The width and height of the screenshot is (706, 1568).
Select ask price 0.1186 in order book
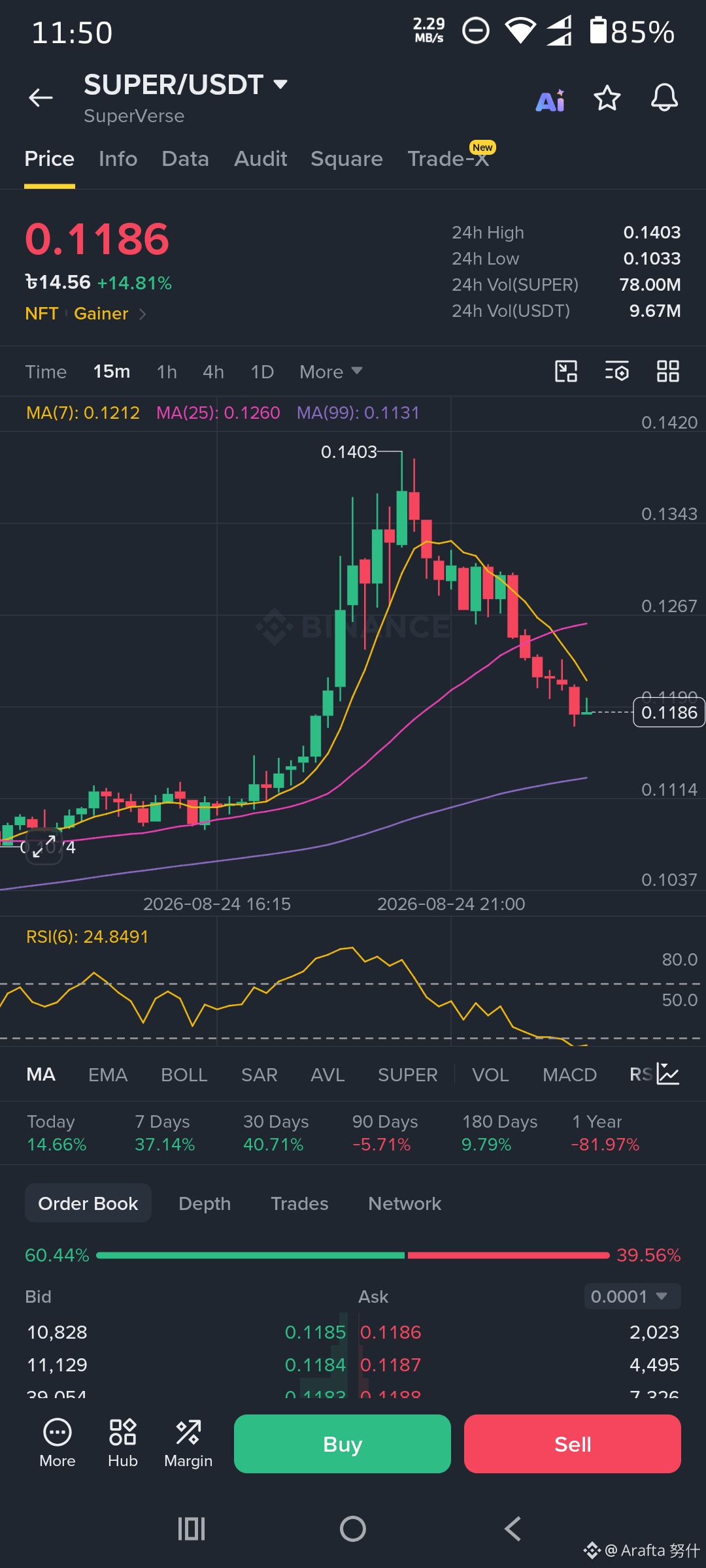click(x=391, y=1332)
